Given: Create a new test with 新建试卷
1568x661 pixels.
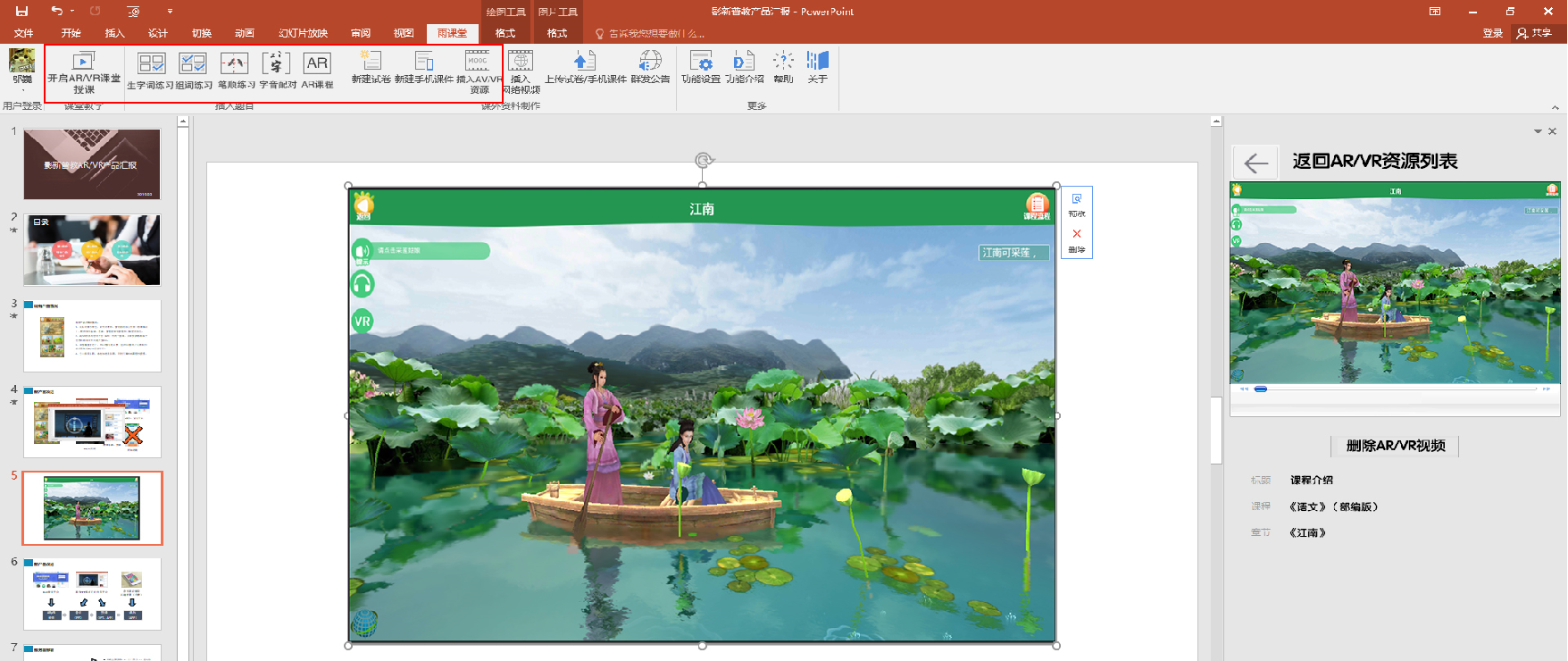Looking at the screenshot, I should [x=371, y=69].
